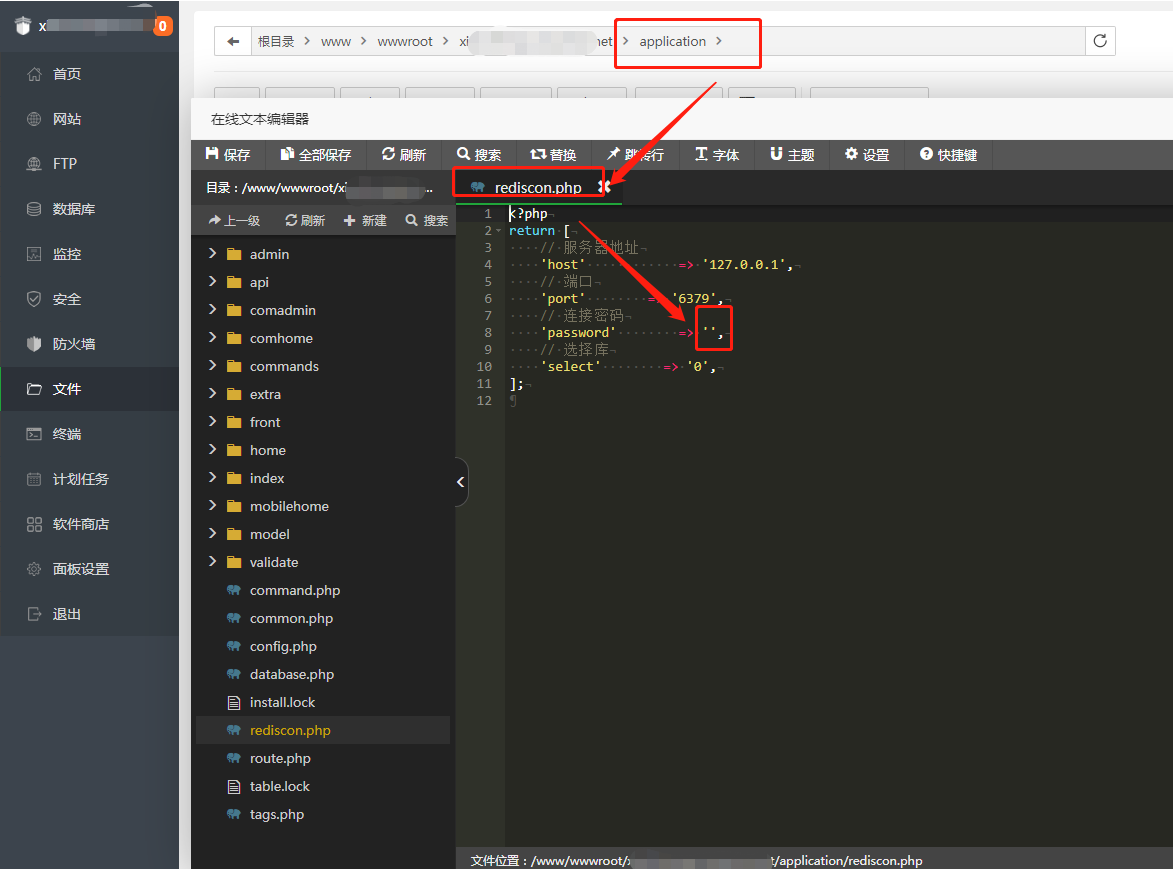
Task: Click the 退出 logout icon
Action: pyautogui.click(x=34, y=614)
